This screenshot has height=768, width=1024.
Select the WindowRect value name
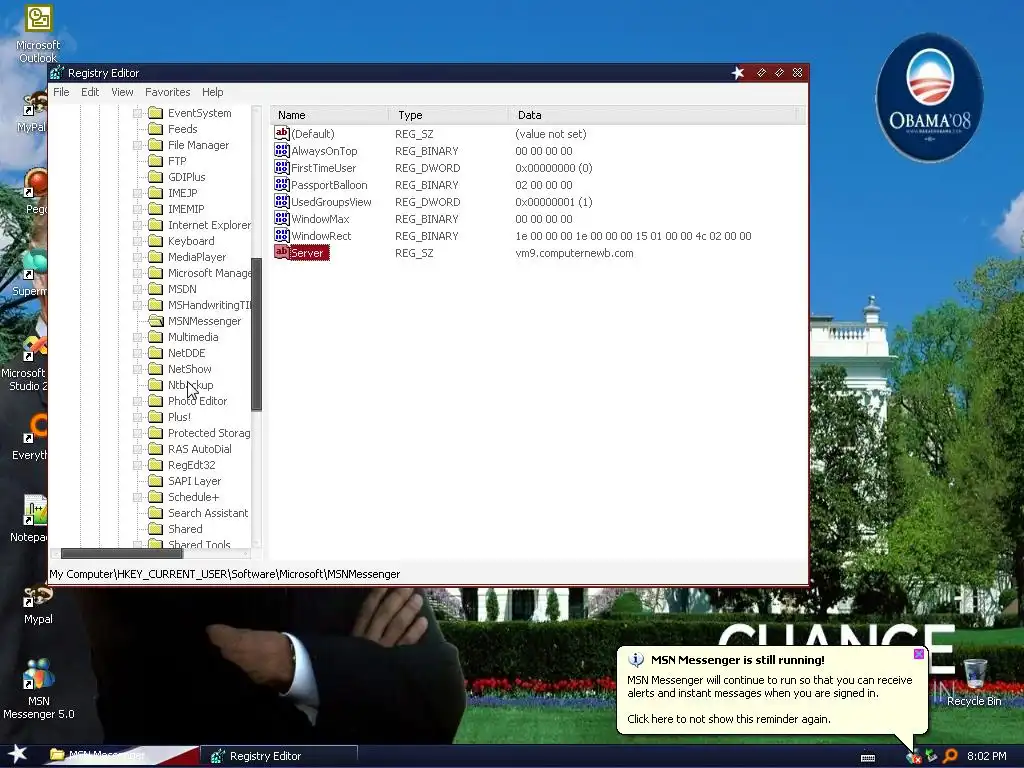pyautogui.click(x=321, y=236)
